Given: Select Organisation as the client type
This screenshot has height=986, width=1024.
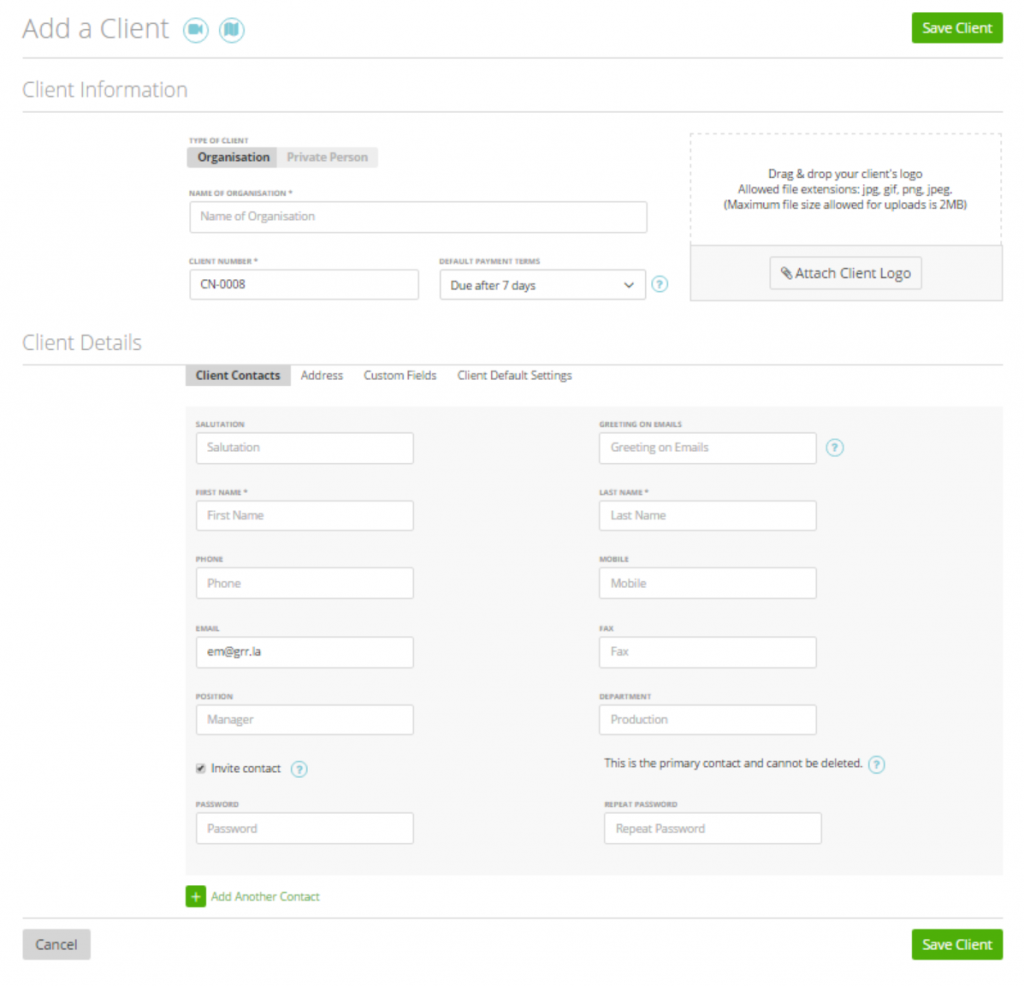Looking at the screenshot, I should (232, 157).
